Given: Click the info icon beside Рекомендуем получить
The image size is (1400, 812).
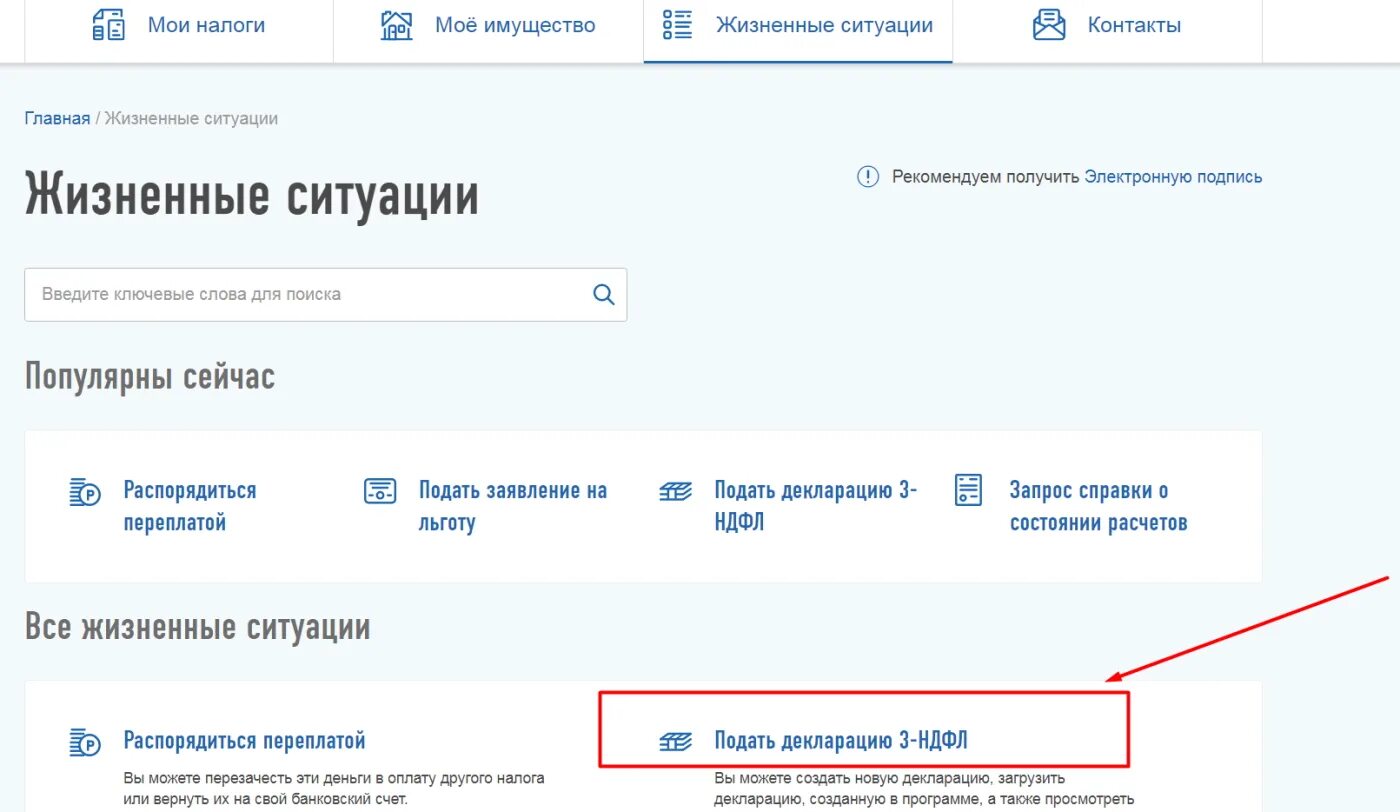Looking at the screenshot, I should tap(868, 177).
